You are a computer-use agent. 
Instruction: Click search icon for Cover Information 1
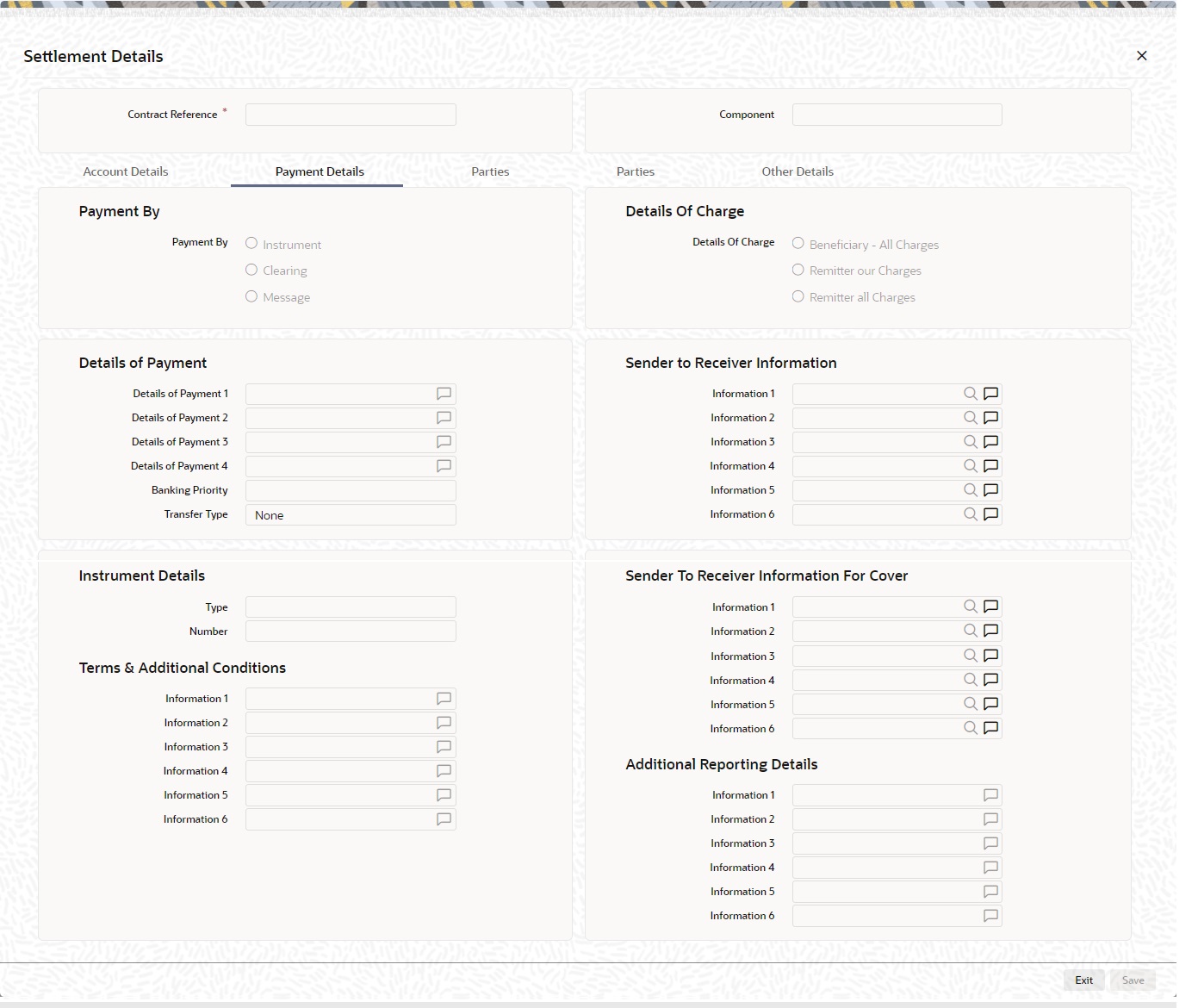point(971,607)
